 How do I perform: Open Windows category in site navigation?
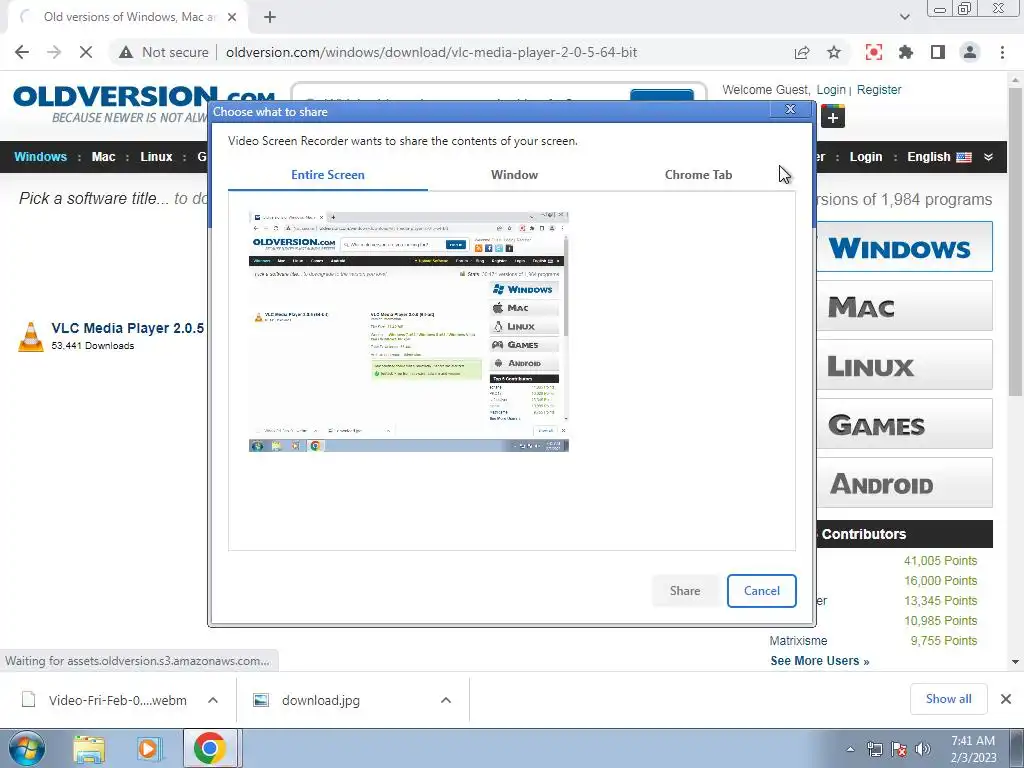click(x=40, y=157)
